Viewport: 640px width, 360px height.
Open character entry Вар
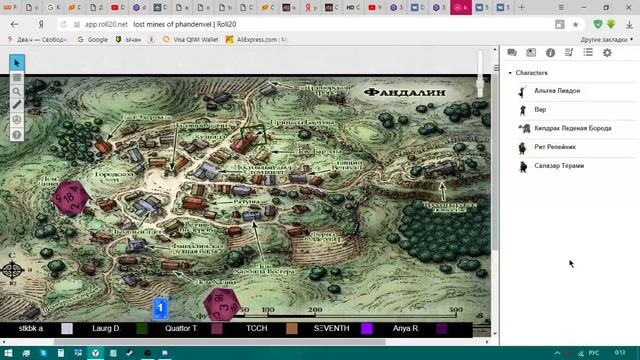pyautogui.click(x=540, y=109)
